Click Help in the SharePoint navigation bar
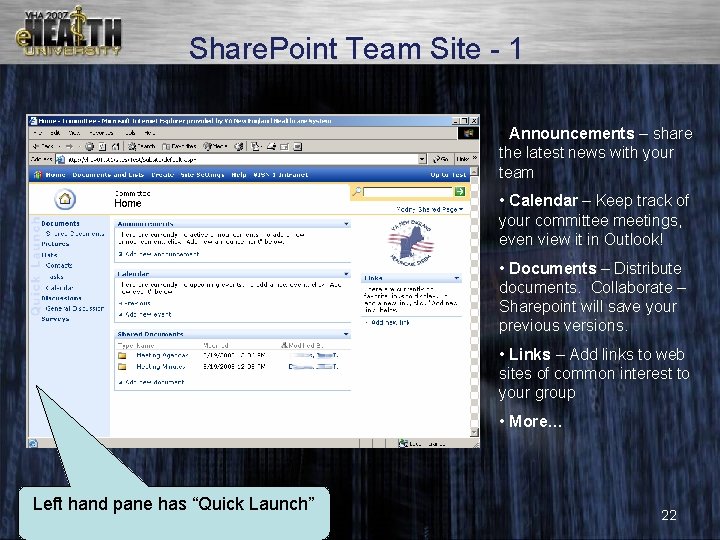 tap(239, 174)
